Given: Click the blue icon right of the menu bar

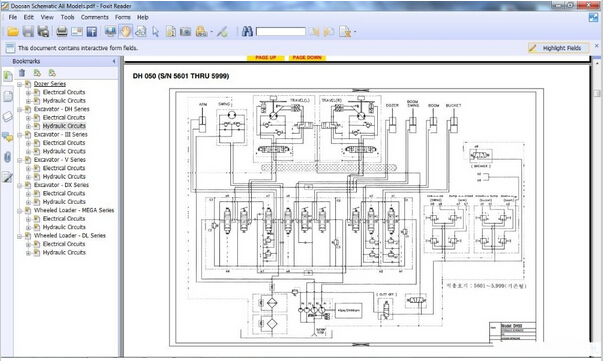Looking at the screenshot, I should [593, 18].
